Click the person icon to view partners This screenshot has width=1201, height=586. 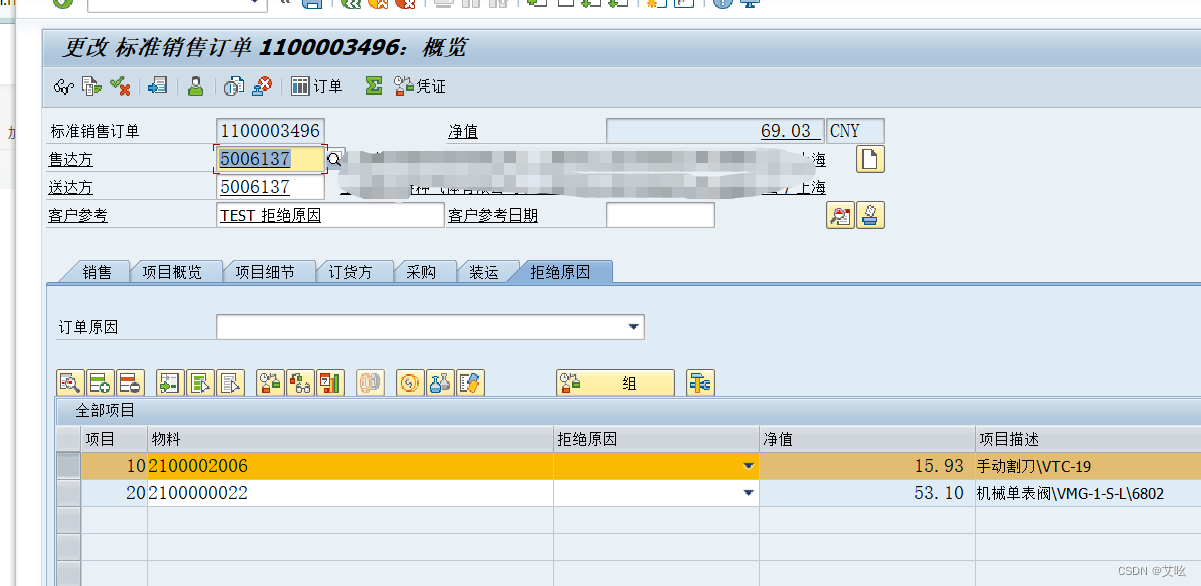(195, 86)
